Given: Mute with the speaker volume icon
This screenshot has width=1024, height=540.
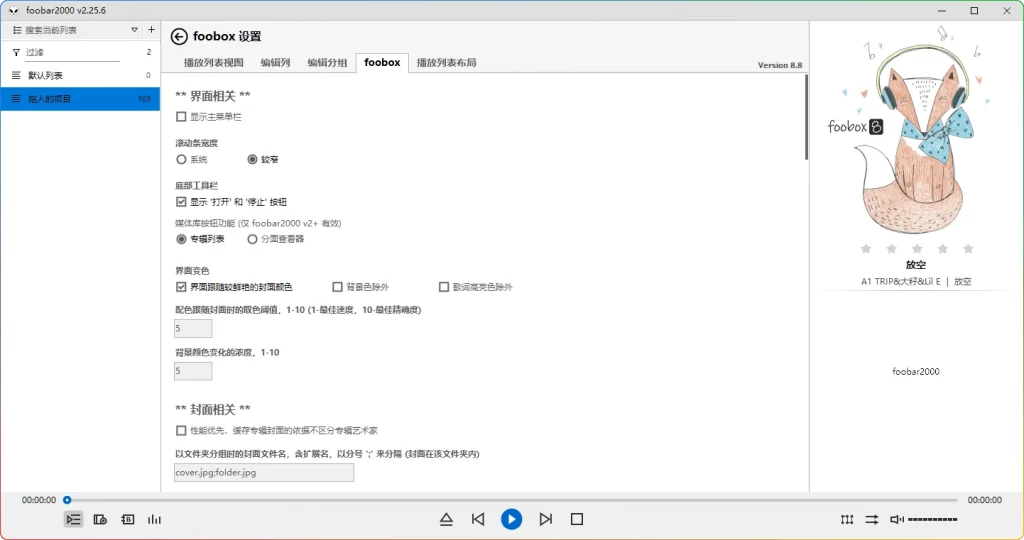Looking at the screenshot, I should (897, 519).
